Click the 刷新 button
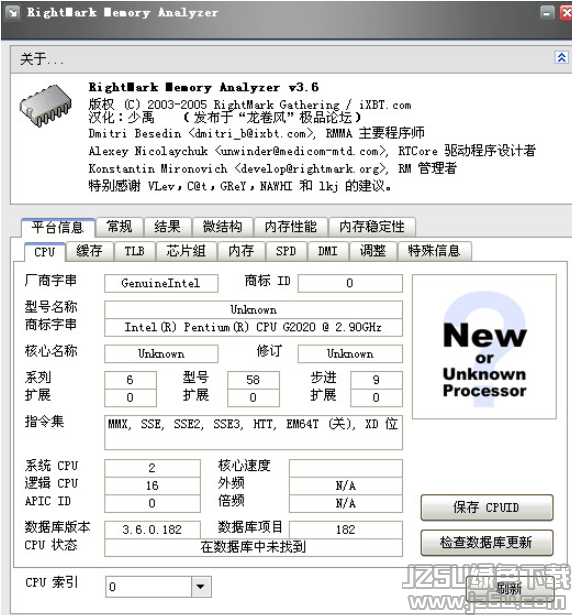Image resolution: width=572 pixels, height=615 pixels. (510, 588)
